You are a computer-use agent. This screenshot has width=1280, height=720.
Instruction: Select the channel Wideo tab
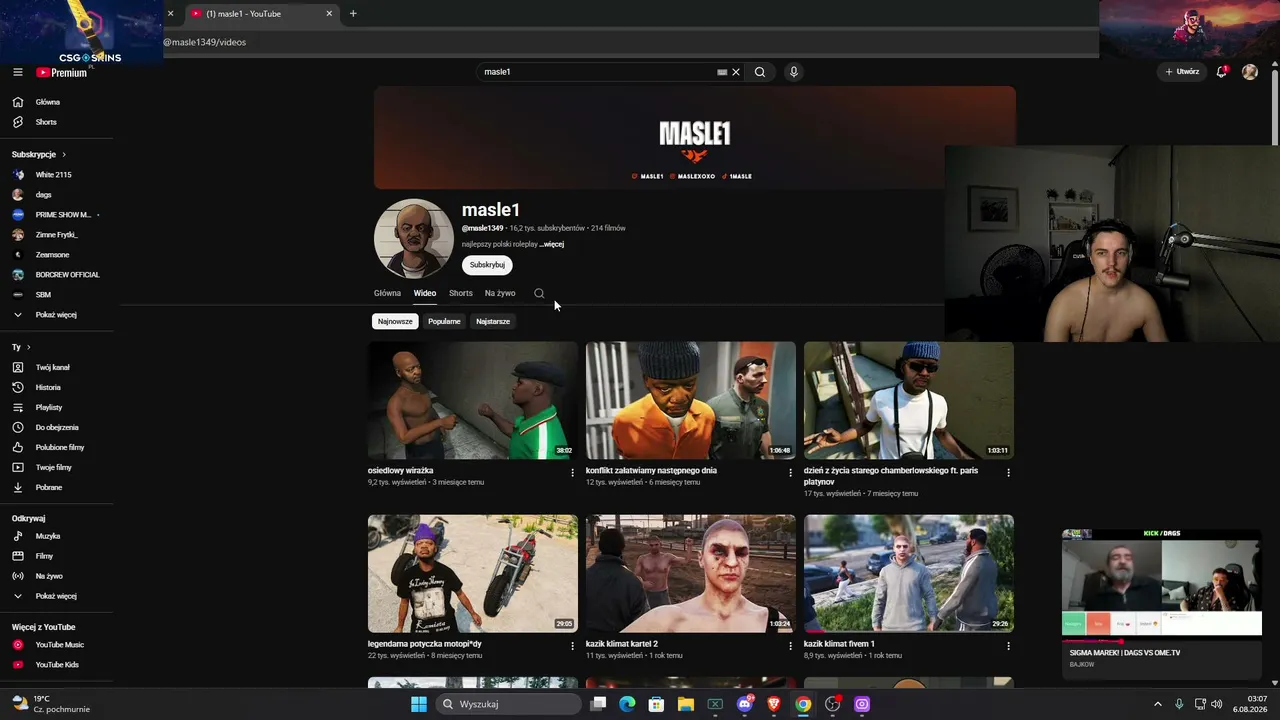425,293
